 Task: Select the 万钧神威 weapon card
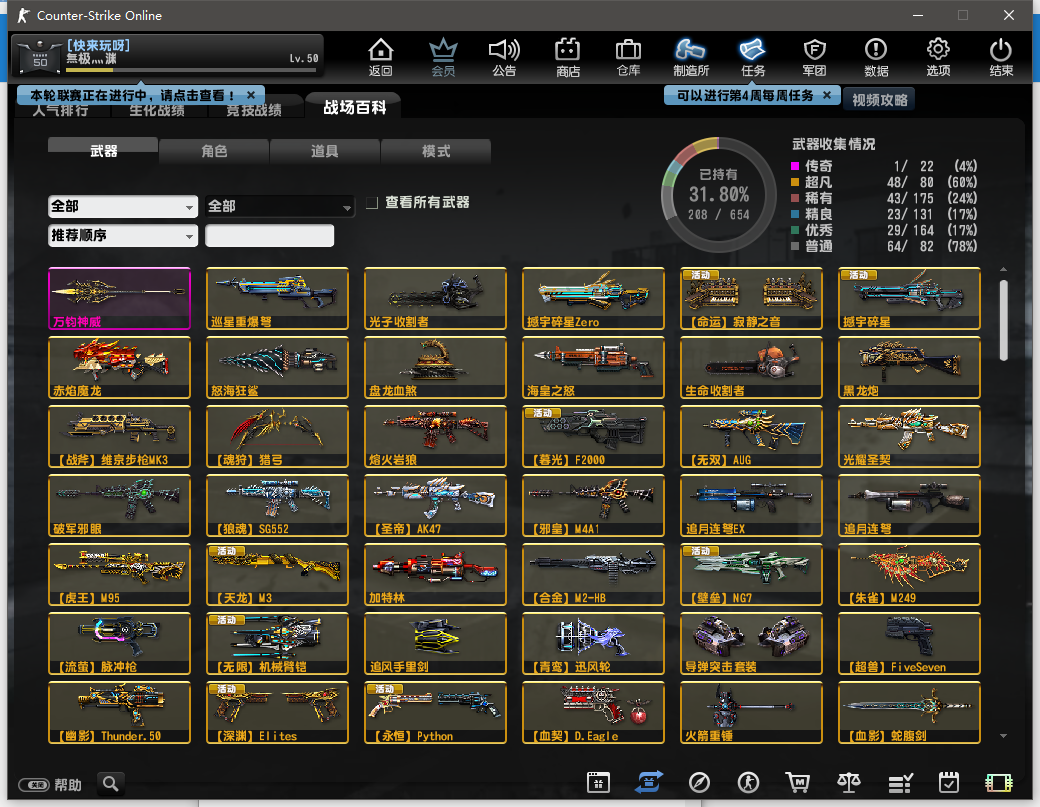pyautogui.click(x=119, y=298)
